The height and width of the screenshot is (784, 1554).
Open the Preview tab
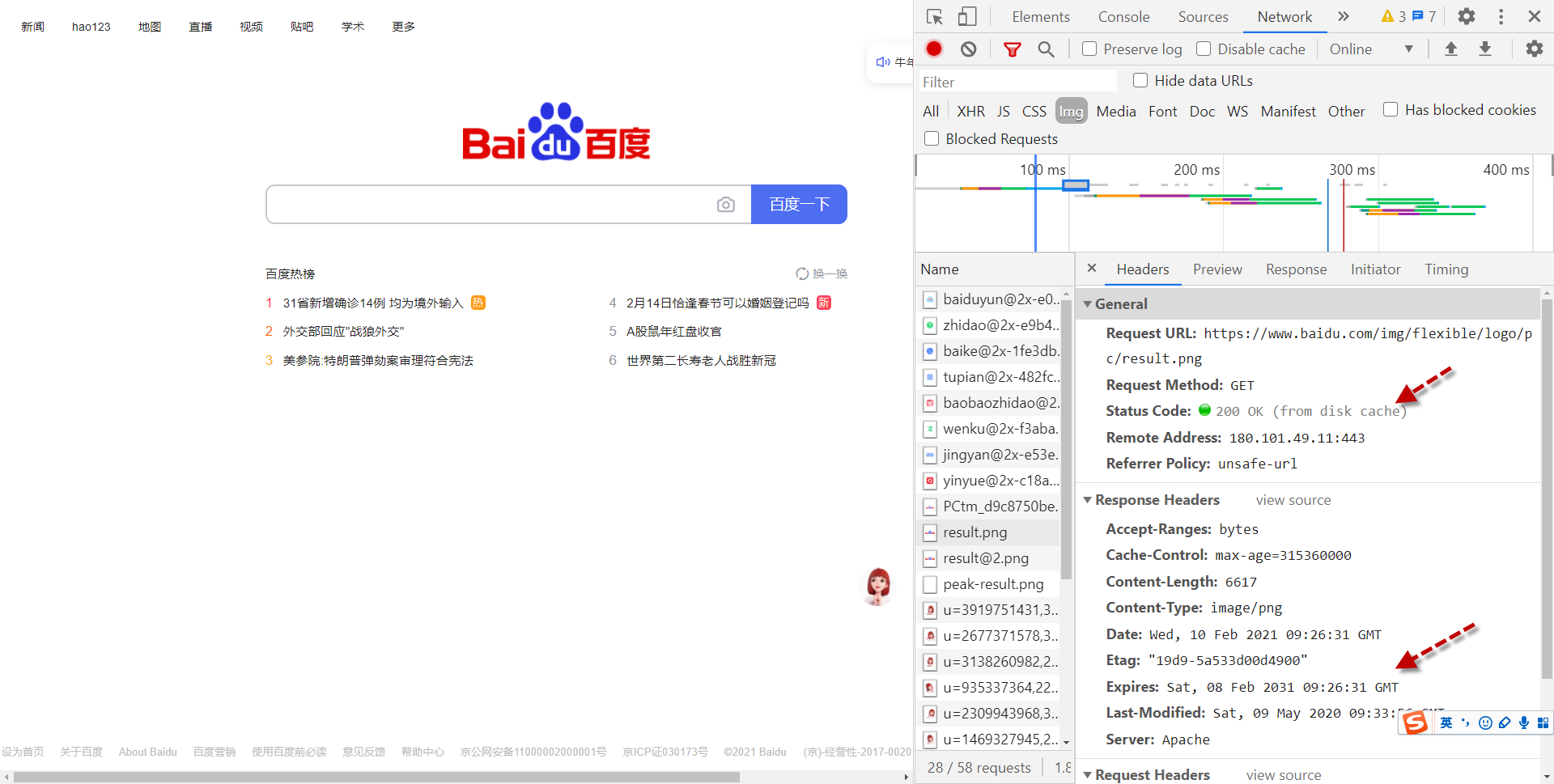tap(1216, 269)
